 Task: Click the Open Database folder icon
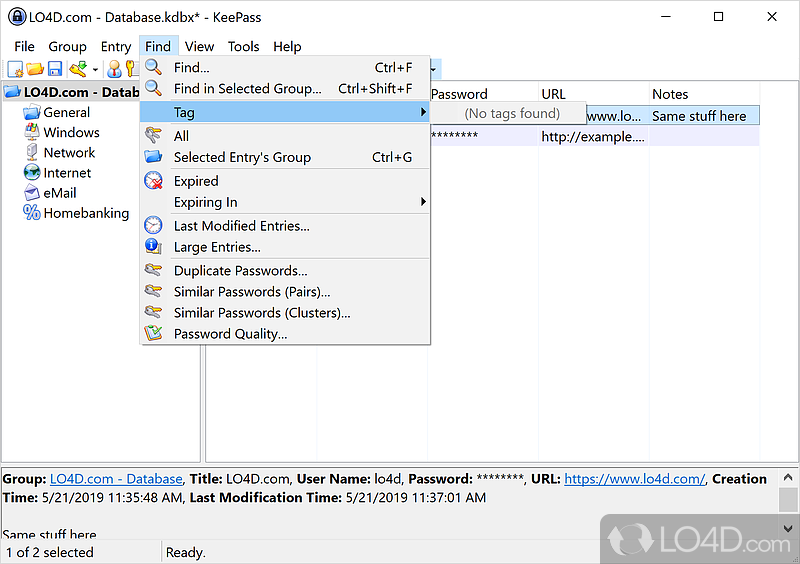[x=35, y=69]
